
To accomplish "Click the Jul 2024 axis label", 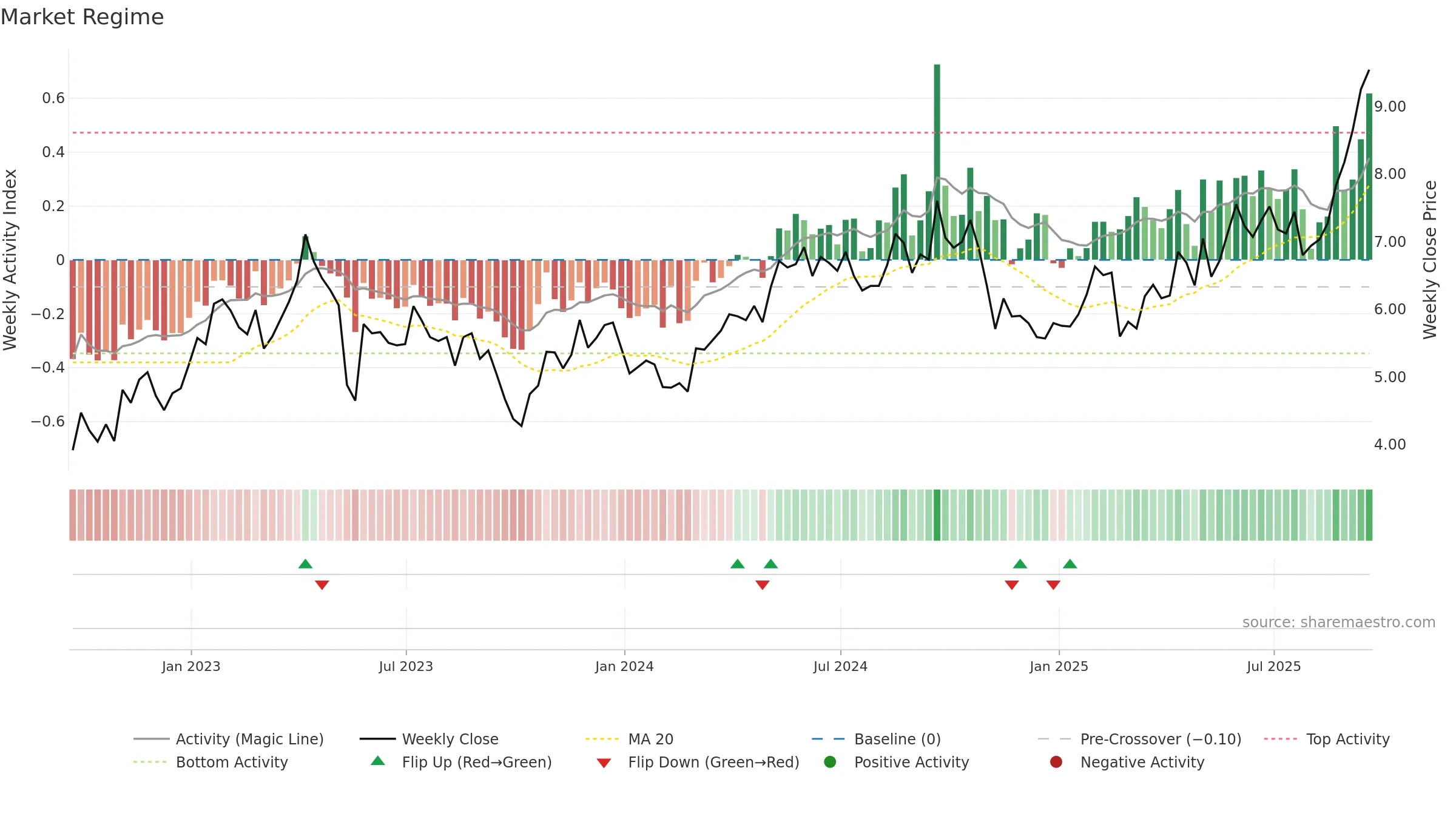I will coord(840,666).
